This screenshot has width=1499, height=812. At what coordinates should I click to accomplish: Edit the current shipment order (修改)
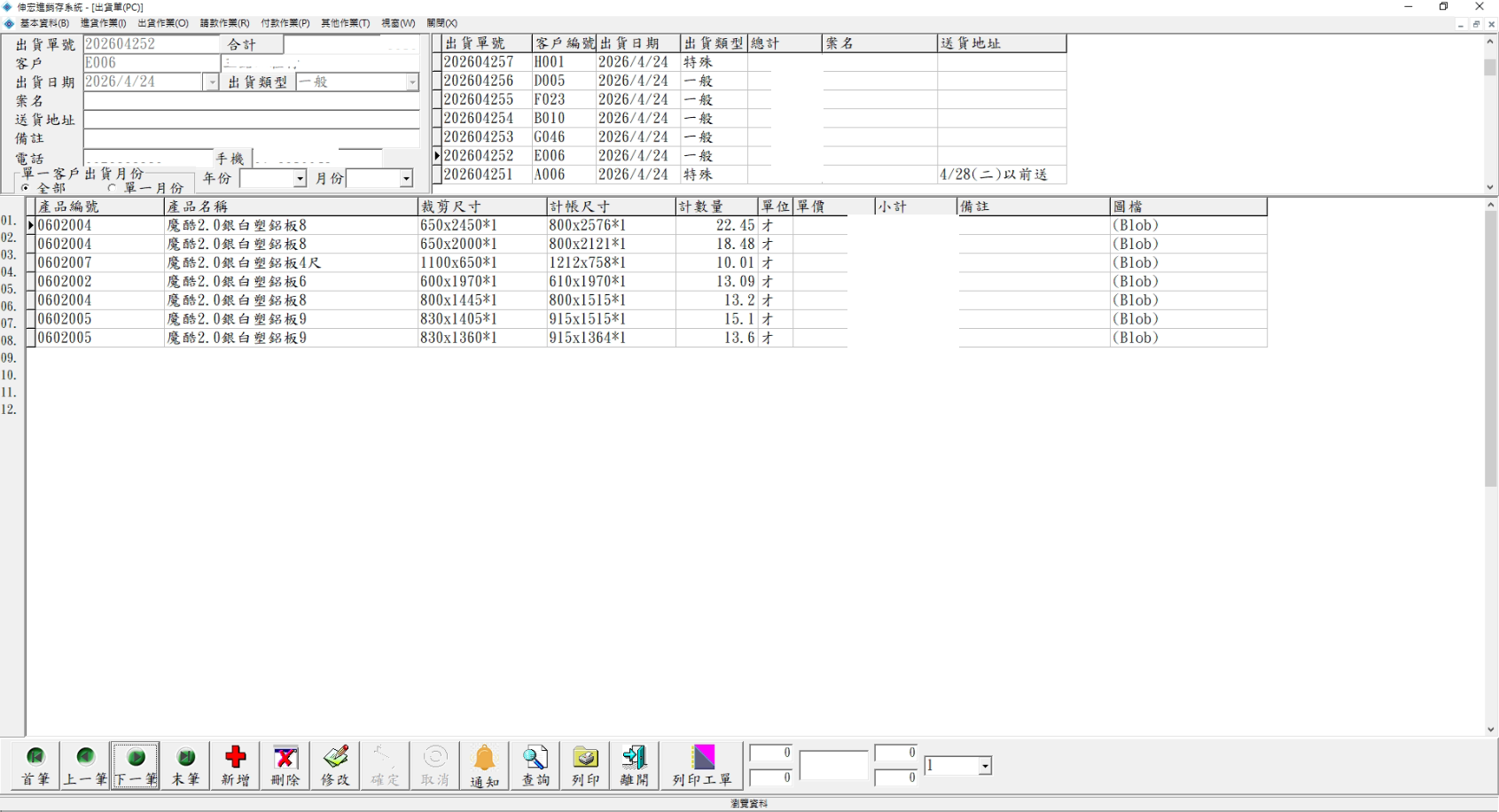pyautogui.click(x=335, y=765)
